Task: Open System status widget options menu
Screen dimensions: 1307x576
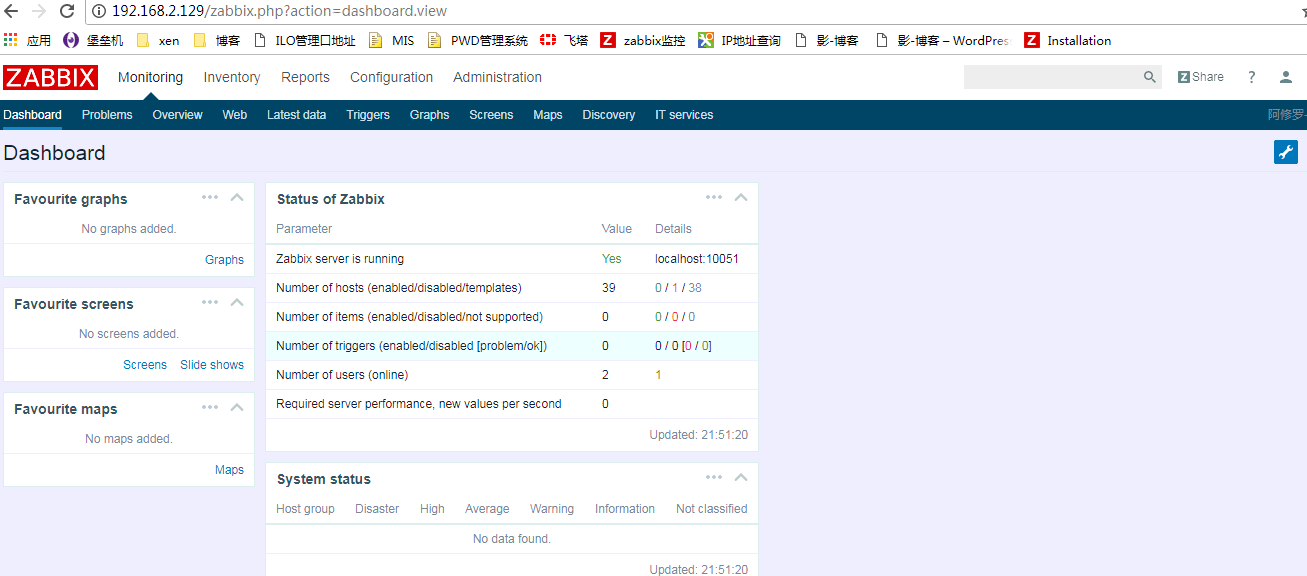Action: (714, 477)
